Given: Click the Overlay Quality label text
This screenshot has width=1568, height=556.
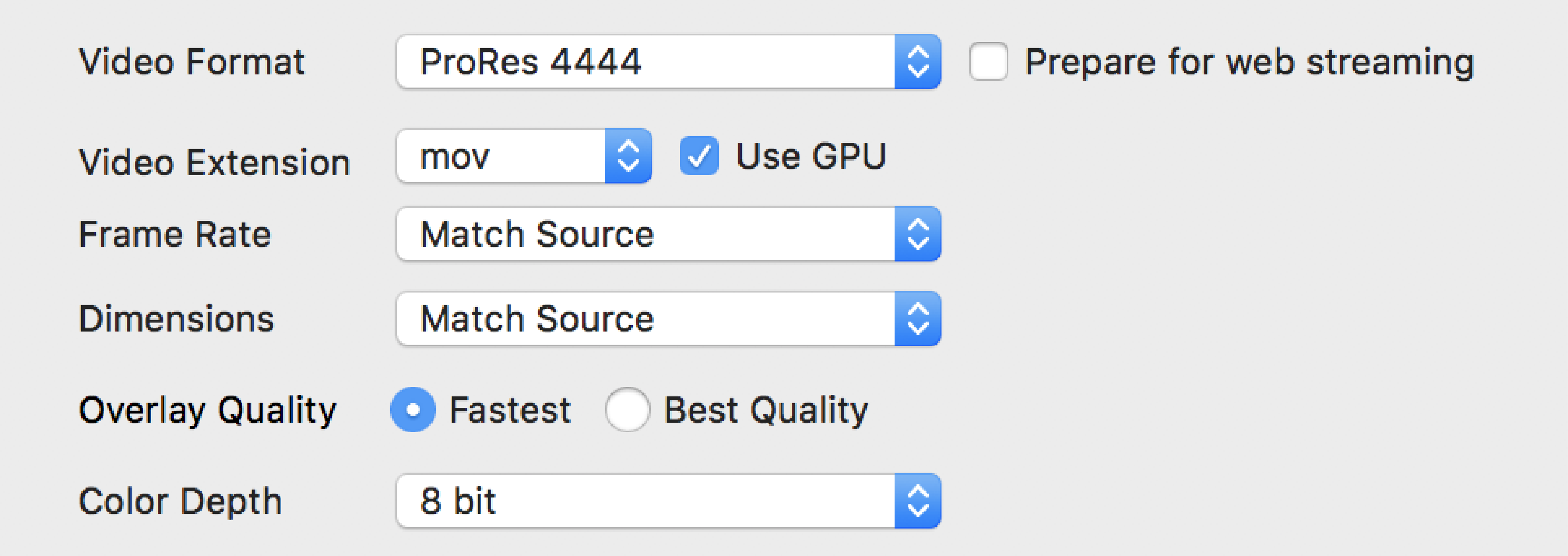Looking at the screenshot, I should pyautogui.click(x=208, y=411).
